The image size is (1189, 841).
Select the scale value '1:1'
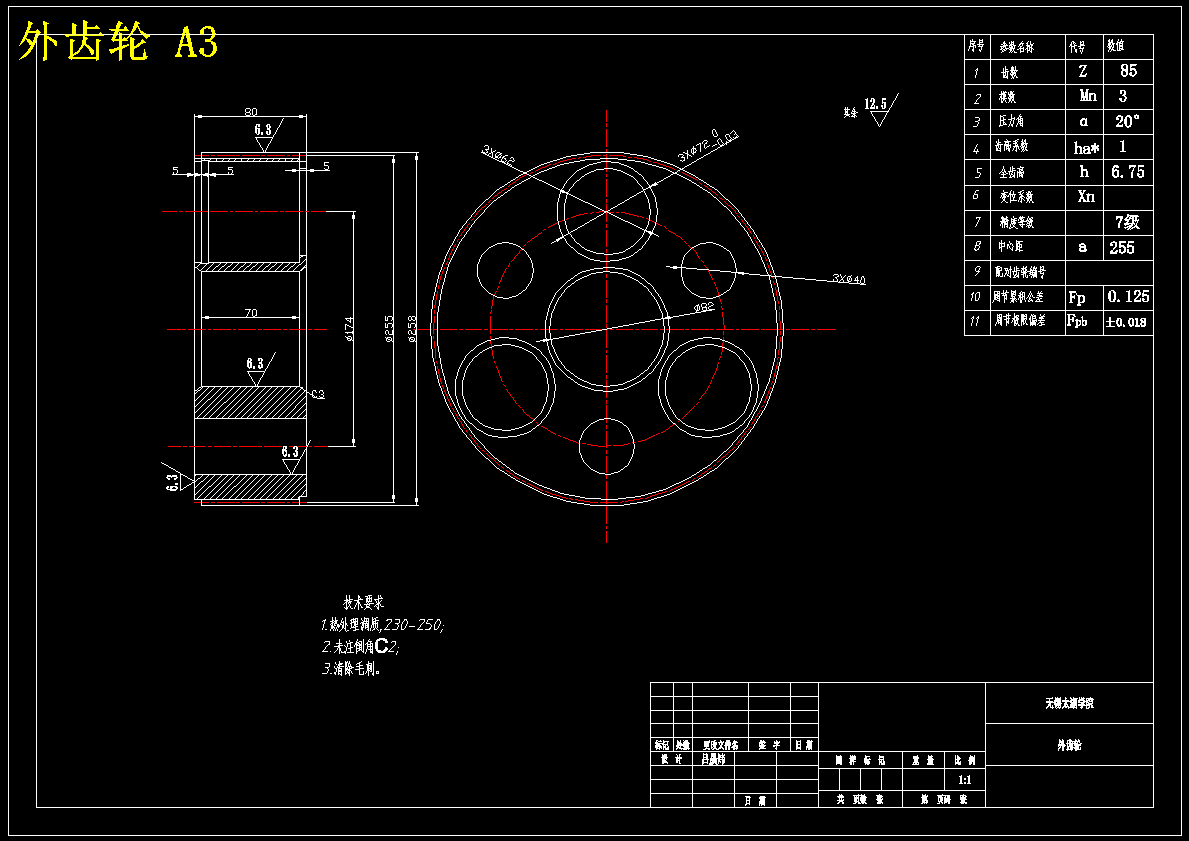tap(965, 780)
